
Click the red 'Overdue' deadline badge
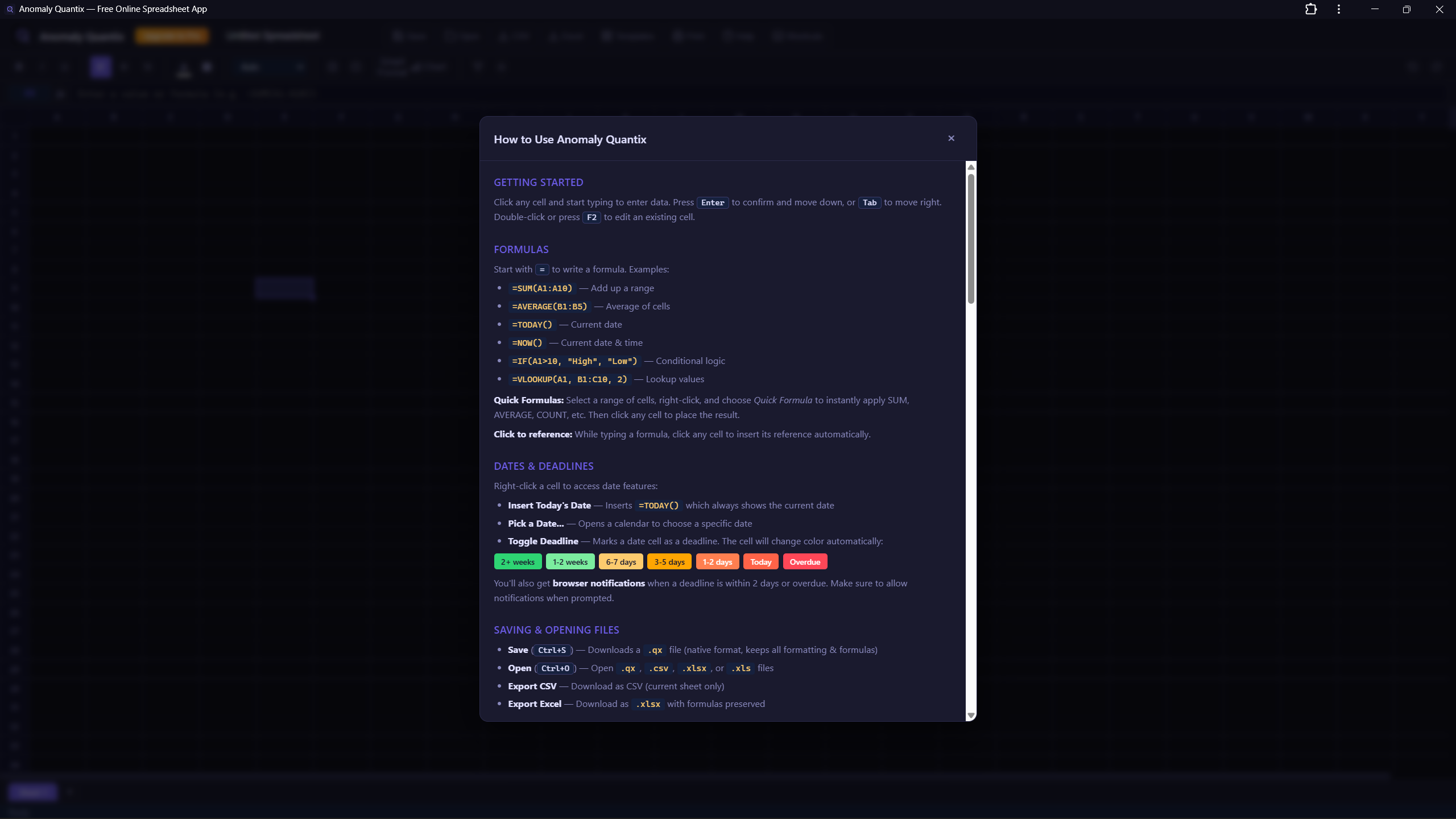pyautogui.click(x=804, y=562)
